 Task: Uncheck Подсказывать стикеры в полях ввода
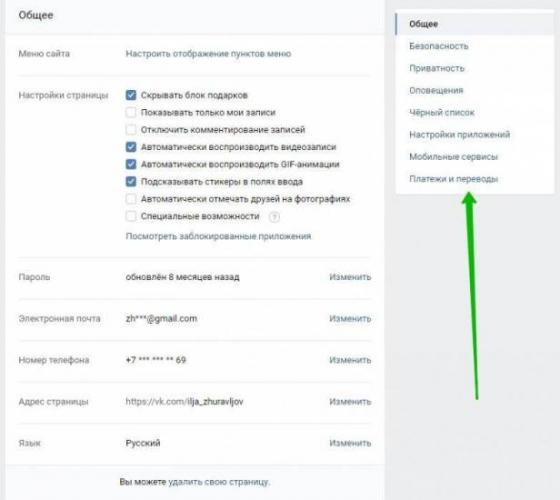click(x=131, y=181)
